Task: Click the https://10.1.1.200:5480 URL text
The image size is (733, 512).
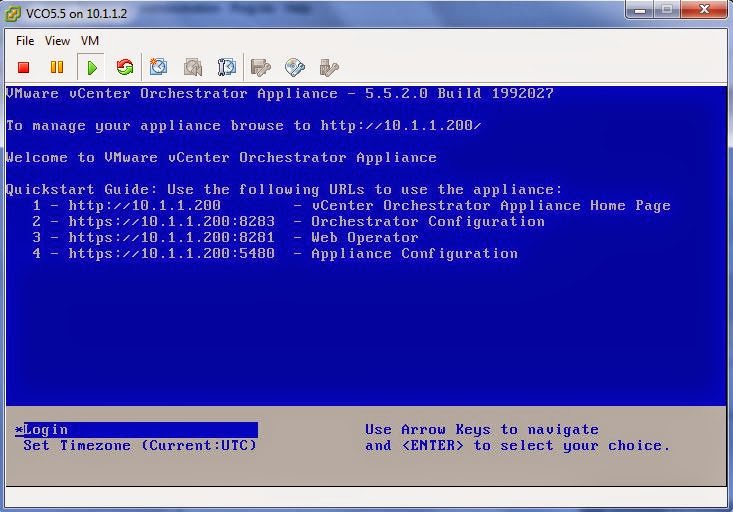Action: tap(172, 253)
